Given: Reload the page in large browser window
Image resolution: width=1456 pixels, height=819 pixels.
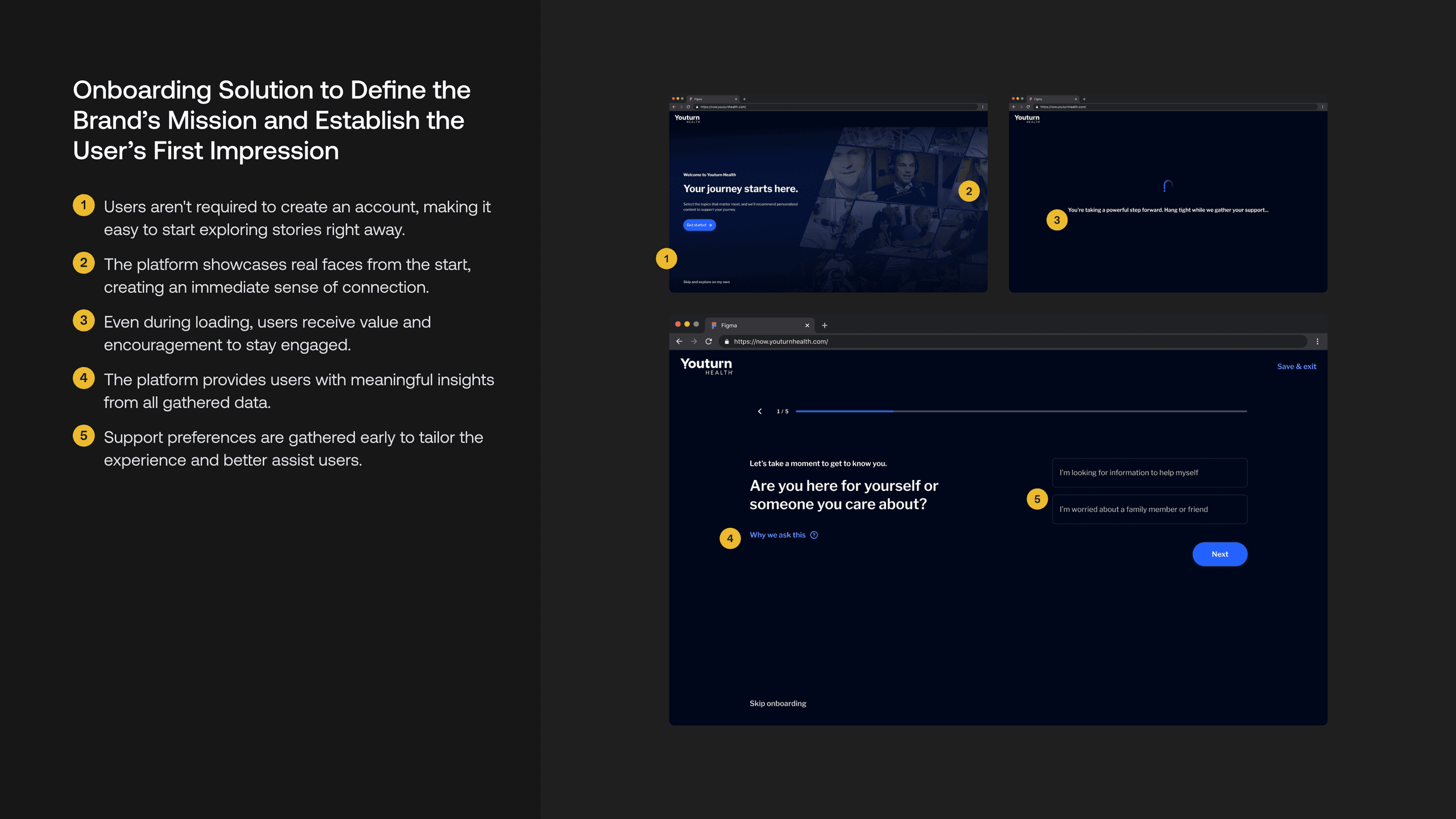Looking at the screenshot, I should [x=709, y=341].
